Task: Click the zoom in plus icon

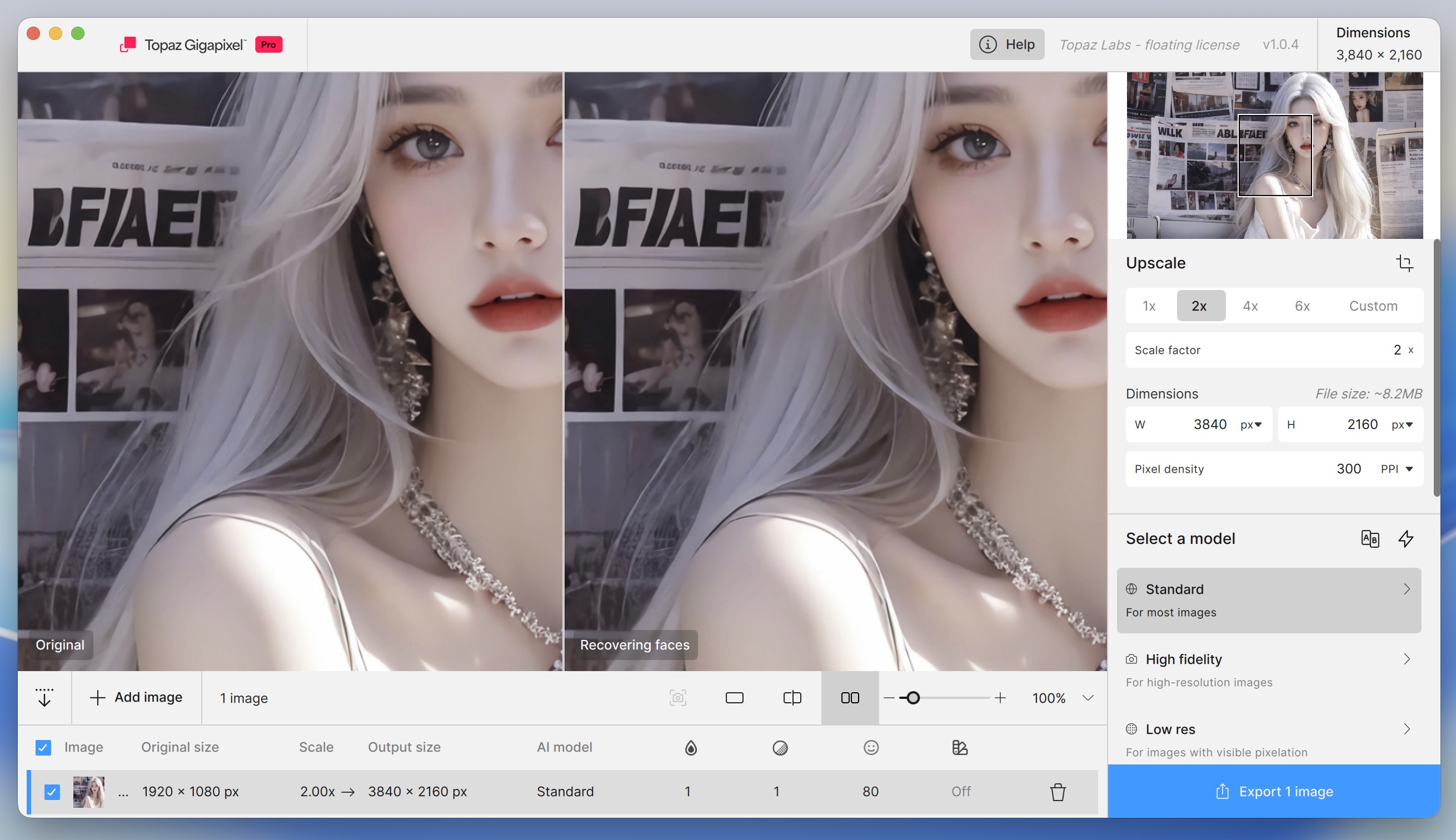Action: 1000,698
